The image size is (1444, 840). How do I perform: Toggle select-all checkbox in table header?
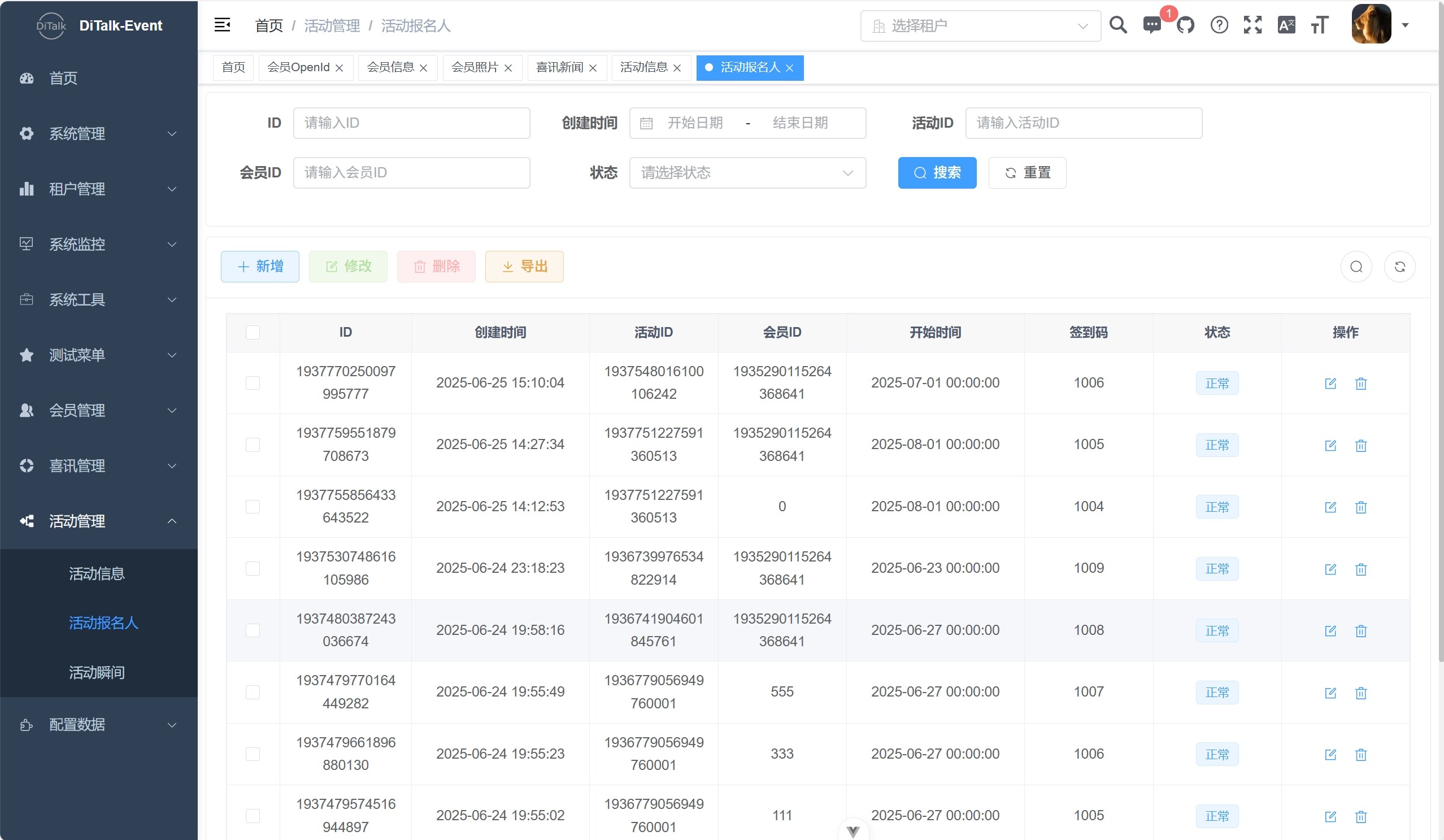click(253, 332)
